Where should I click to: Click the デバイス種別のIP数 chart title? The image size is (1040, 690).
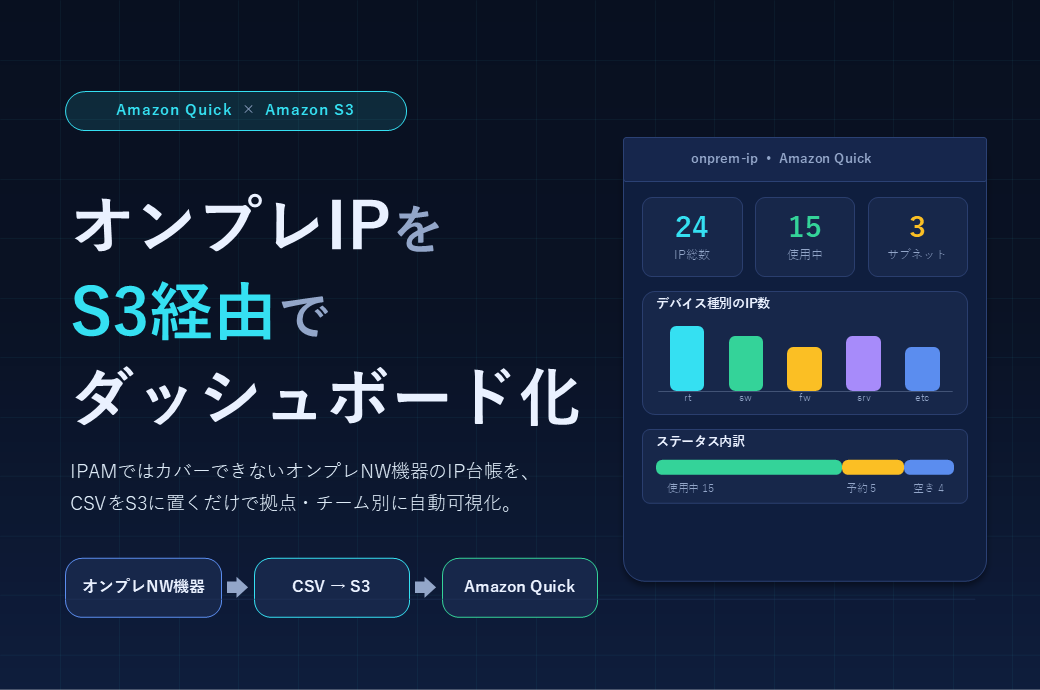[713, 303]
